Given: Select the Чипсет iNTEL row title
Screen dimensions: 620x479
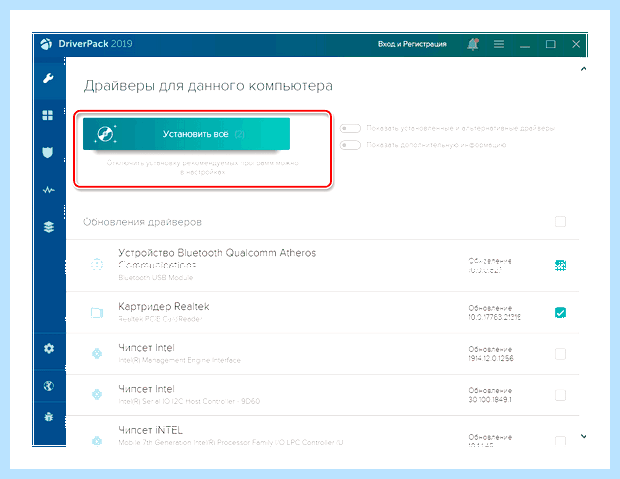Looking at the screenshot, I should tap(150, 430).
